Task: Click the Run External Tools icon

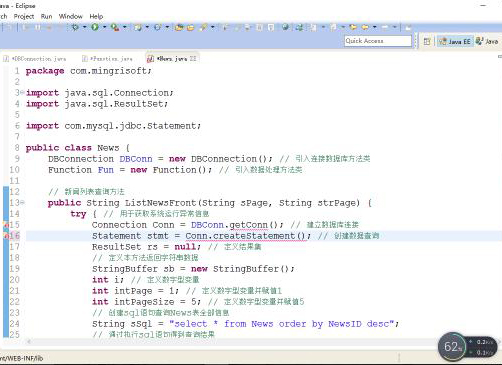Action: 115,27
